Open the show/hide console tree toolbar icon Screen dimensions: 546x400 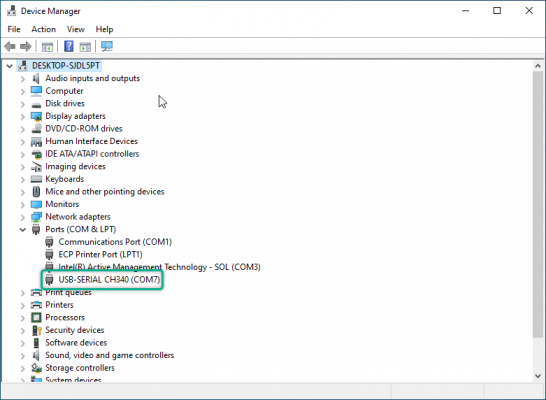tap(47, 46)
